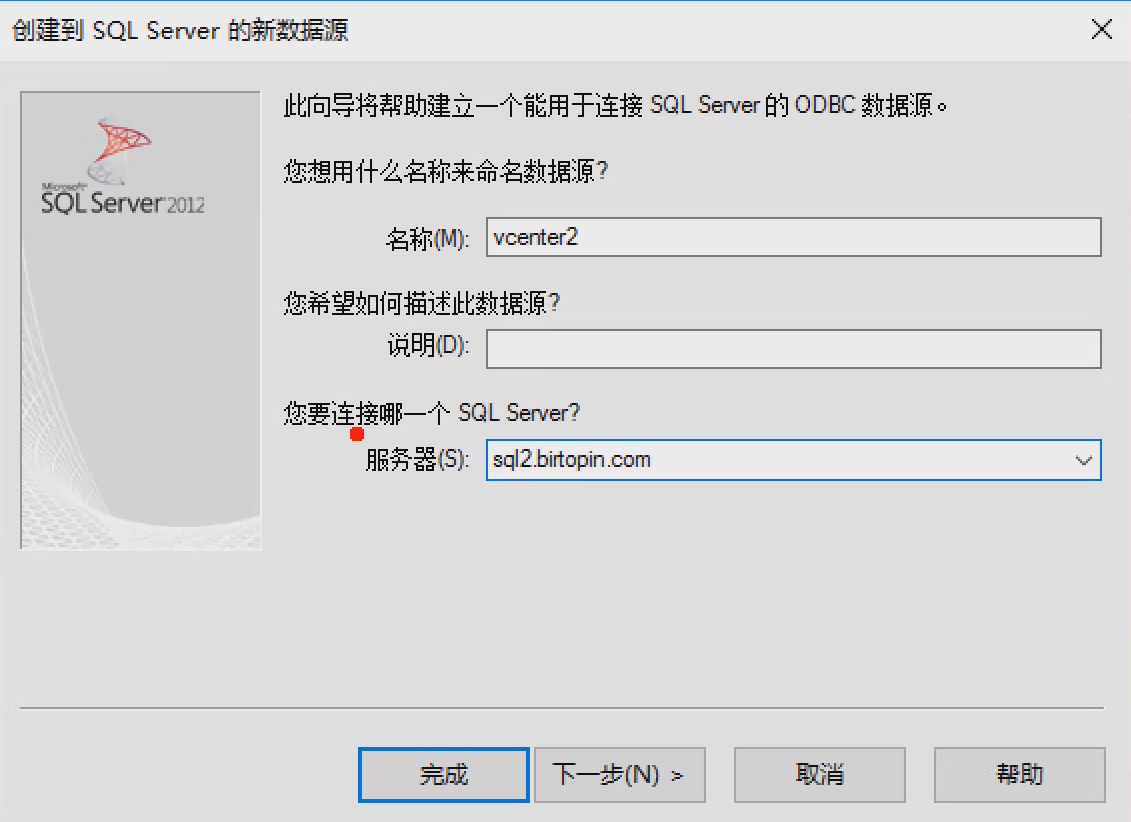Click the wizard intro text about ODBC 数据源
Screen dimensions: 1131x822
tap(615, 105)
